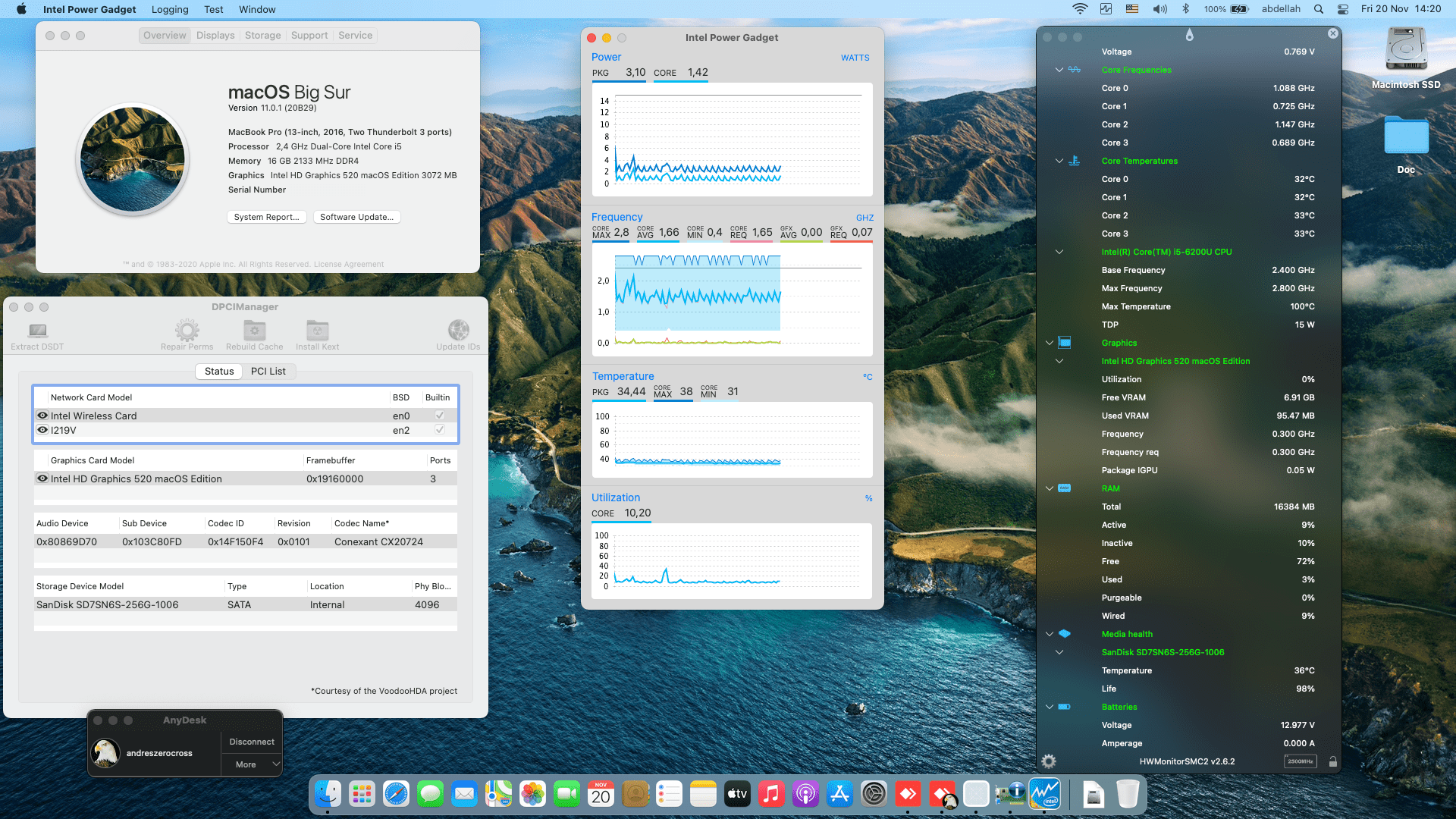Click the System Report button
1456x819 pixels.
[266, 217]
